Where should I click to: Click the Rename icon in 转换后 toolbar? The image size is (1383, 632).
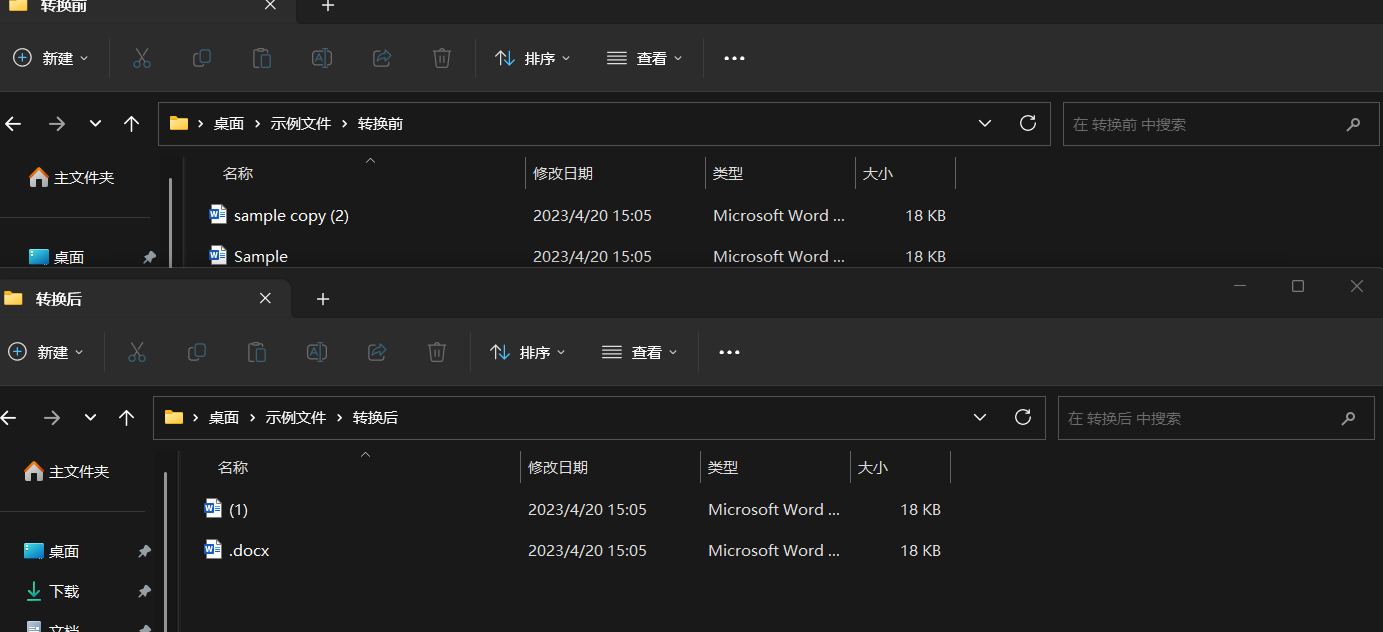pyautogui.click(x=316, y=351)
